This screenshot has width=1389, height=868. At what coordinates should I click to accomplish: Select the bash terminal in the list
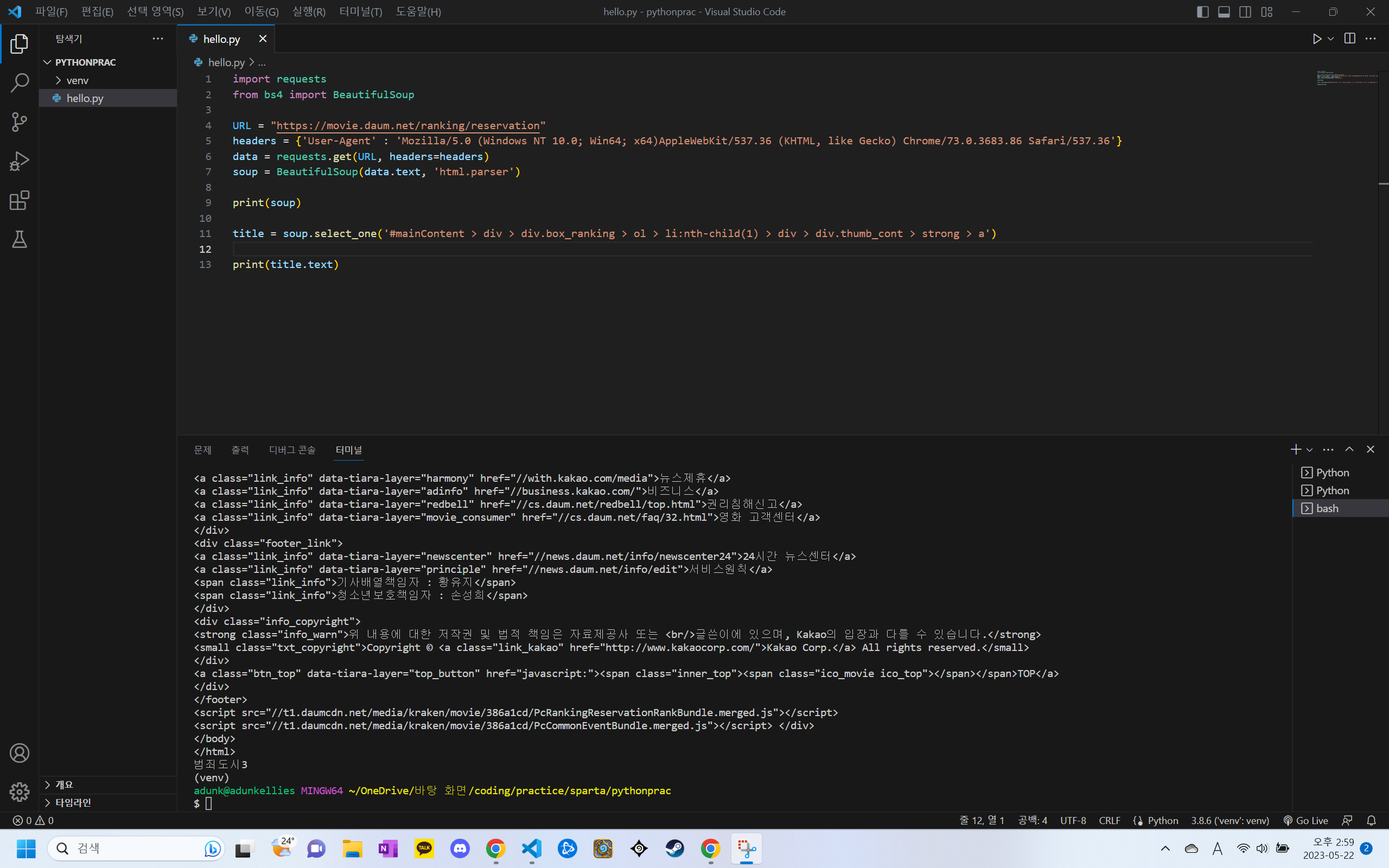[1340, 508]
